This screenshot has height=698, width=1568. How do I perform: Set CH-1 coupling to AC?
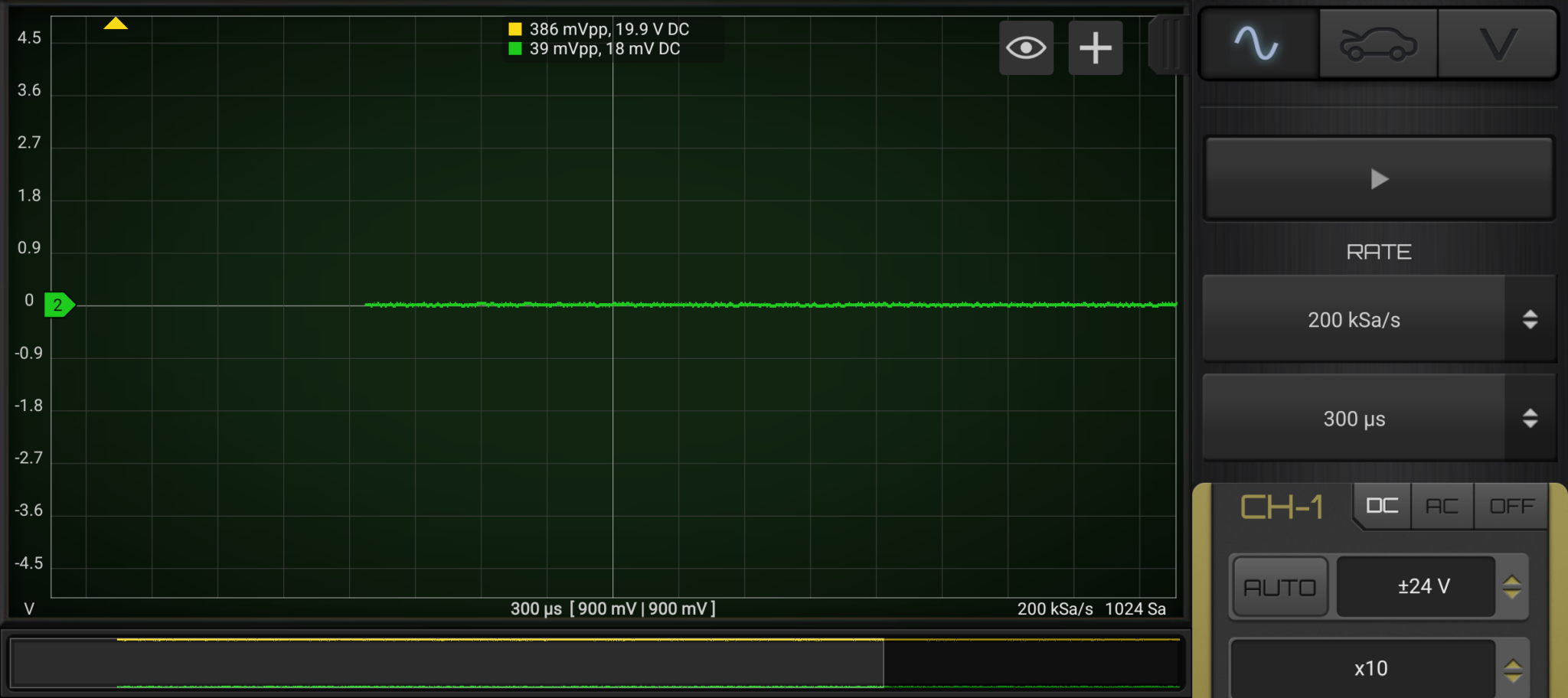1442,506
